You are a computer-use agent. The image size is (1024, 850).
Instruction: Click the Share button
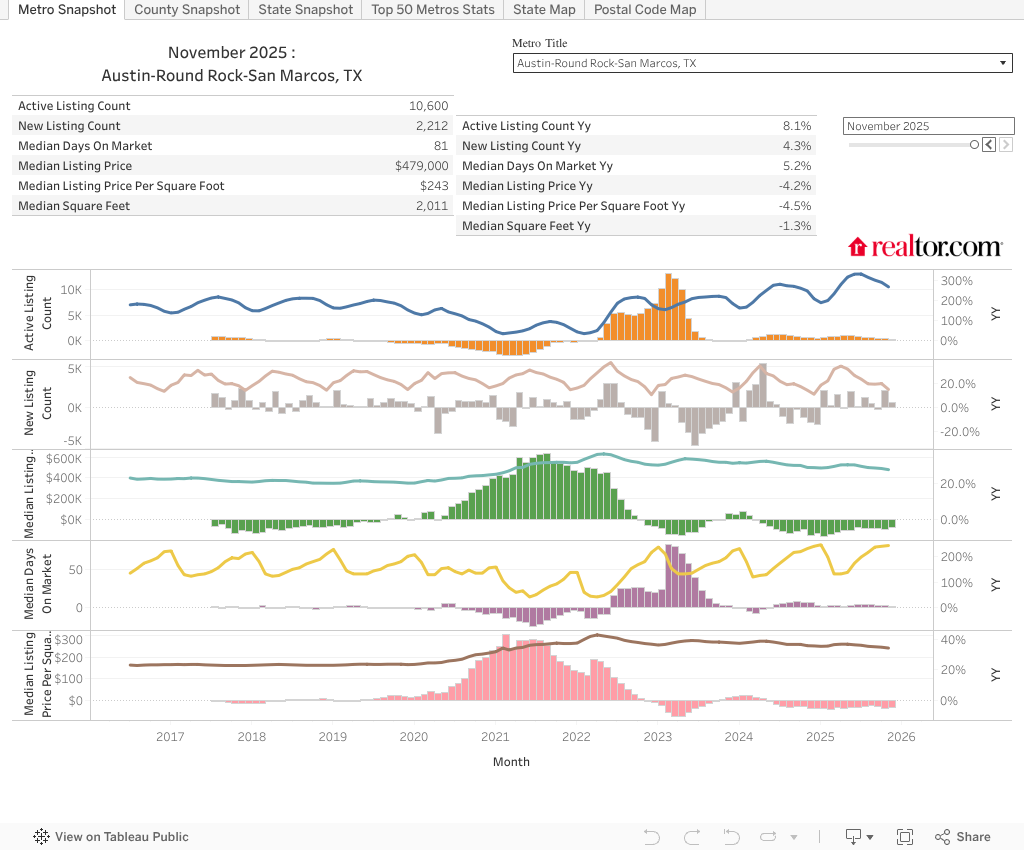click(962, 837)
